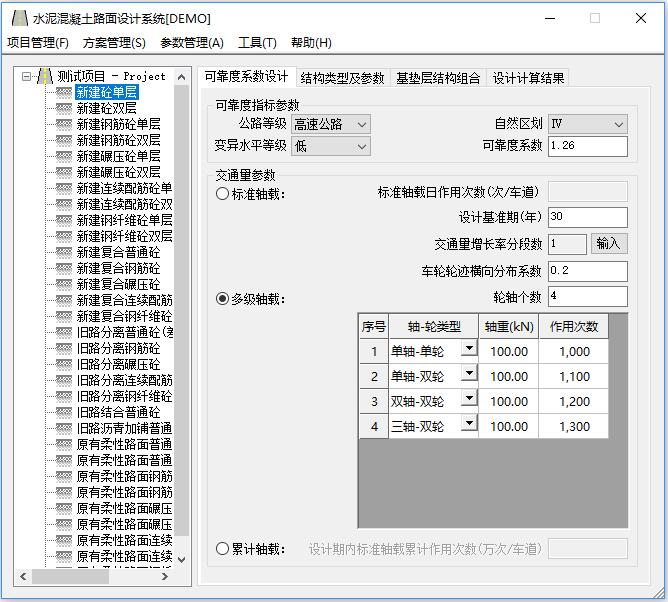Image resolution: width=668 pixels, height=602 pixels.
Task: Select the 累计轴载 radio button
Action: click(222, 548)
